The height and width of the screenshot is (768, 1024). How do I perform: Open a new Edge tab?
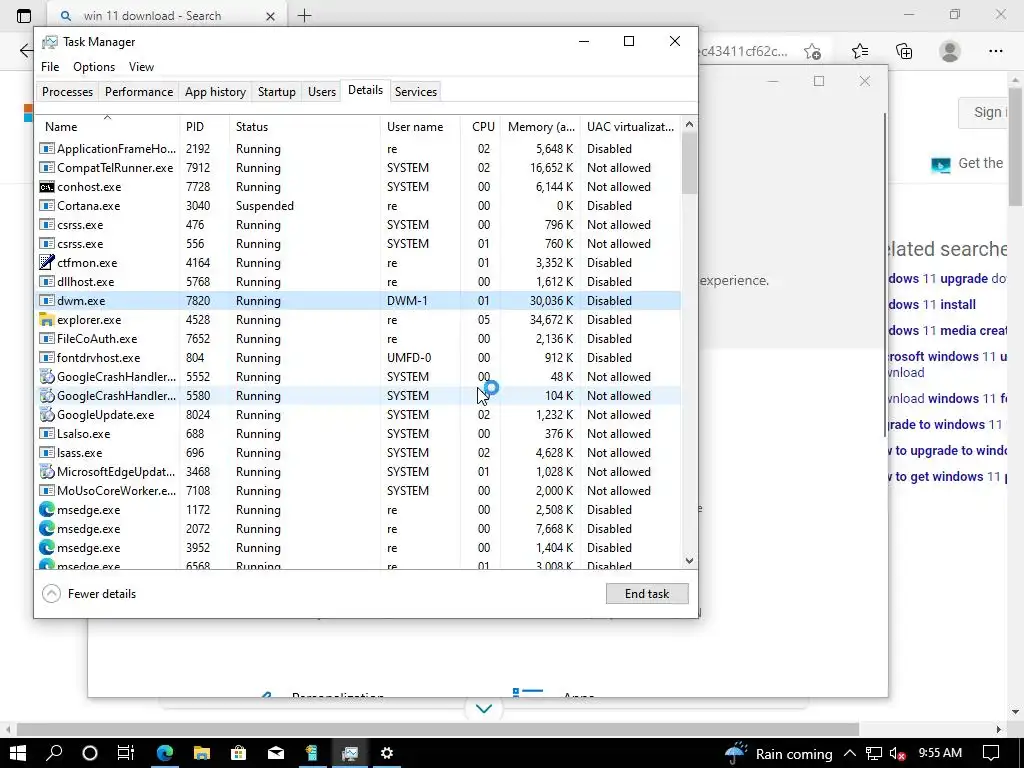coord(304,16)
